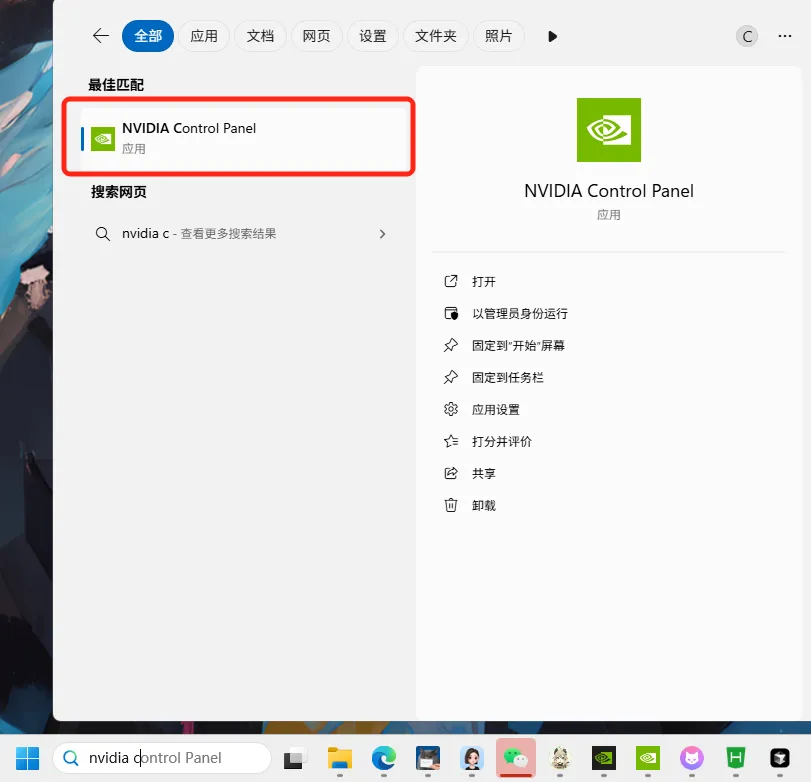
Task: Switch to the 文件夹 filter tab
Action: 435,36
